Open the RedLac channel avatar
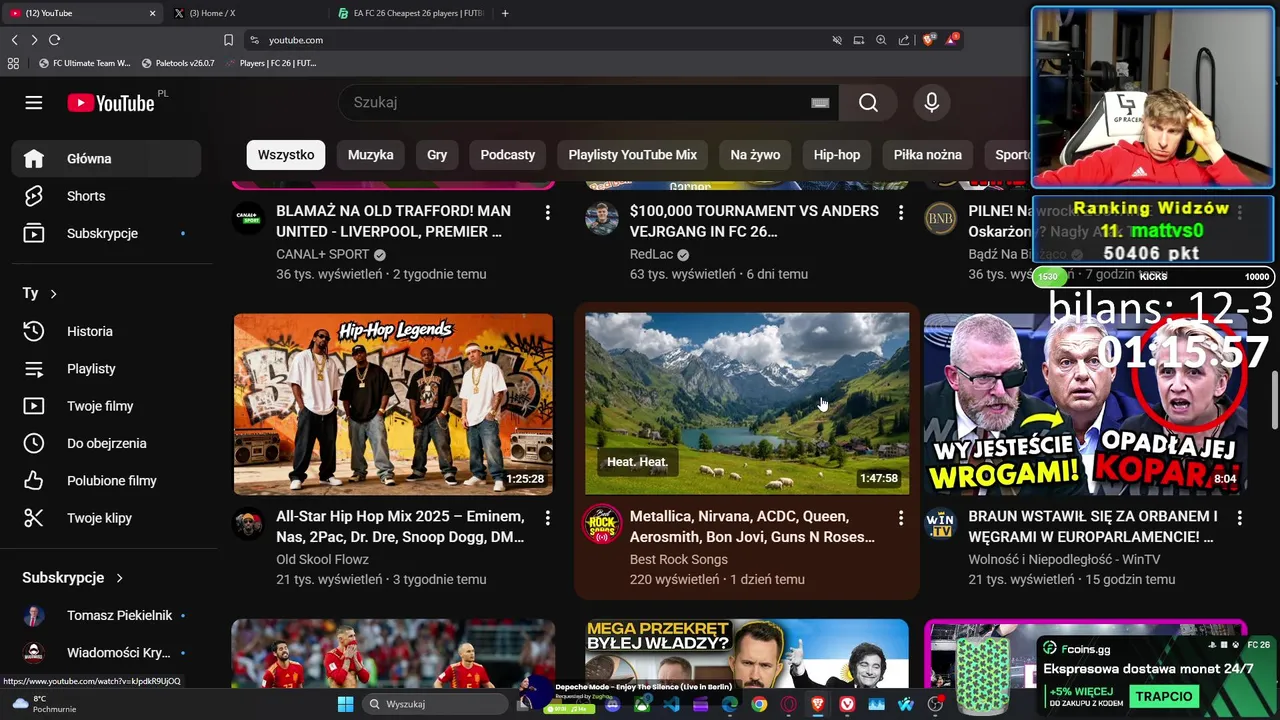This screenshot has width=1280, height=720. point(601,219)
